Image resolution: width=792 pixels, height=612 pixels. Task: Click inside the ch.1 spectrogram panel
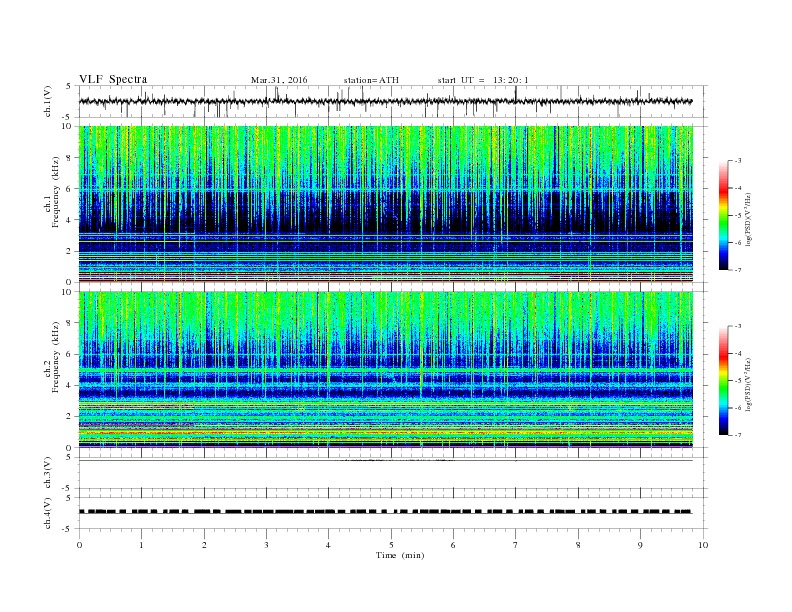point(386,204)
